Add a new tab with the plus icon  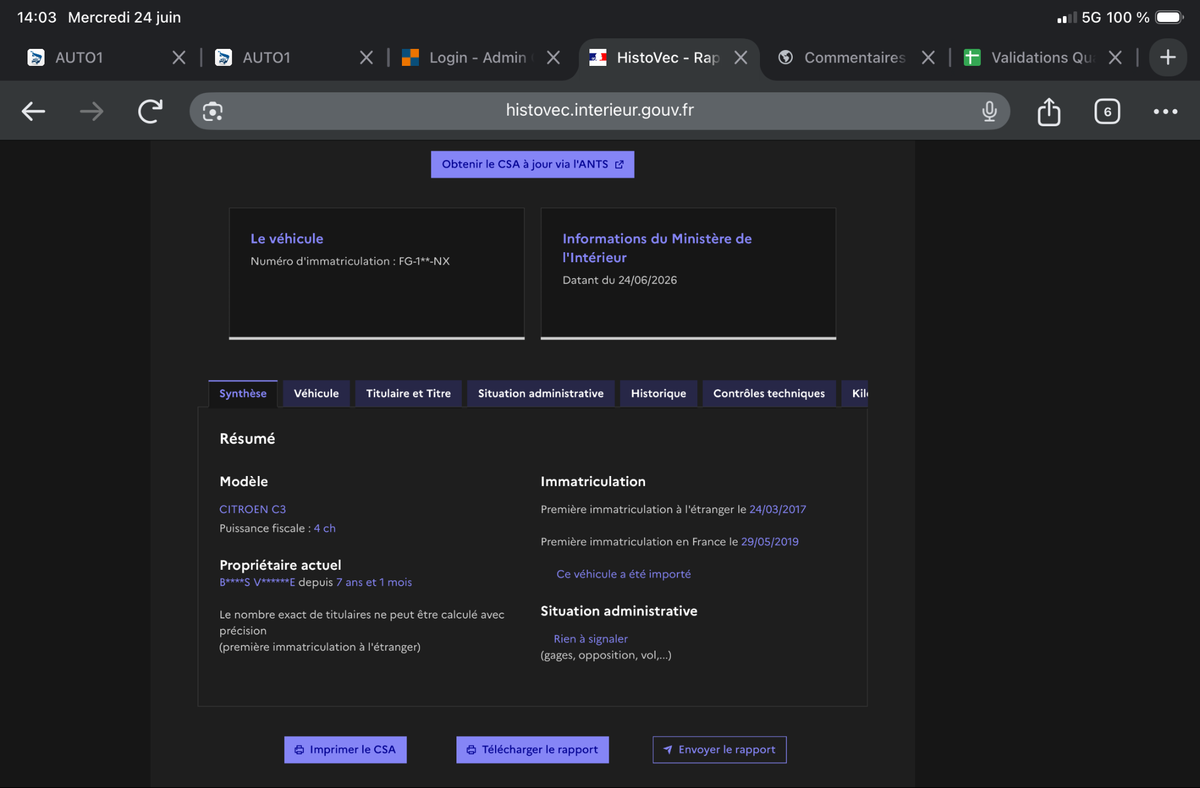coord(1167,57)
